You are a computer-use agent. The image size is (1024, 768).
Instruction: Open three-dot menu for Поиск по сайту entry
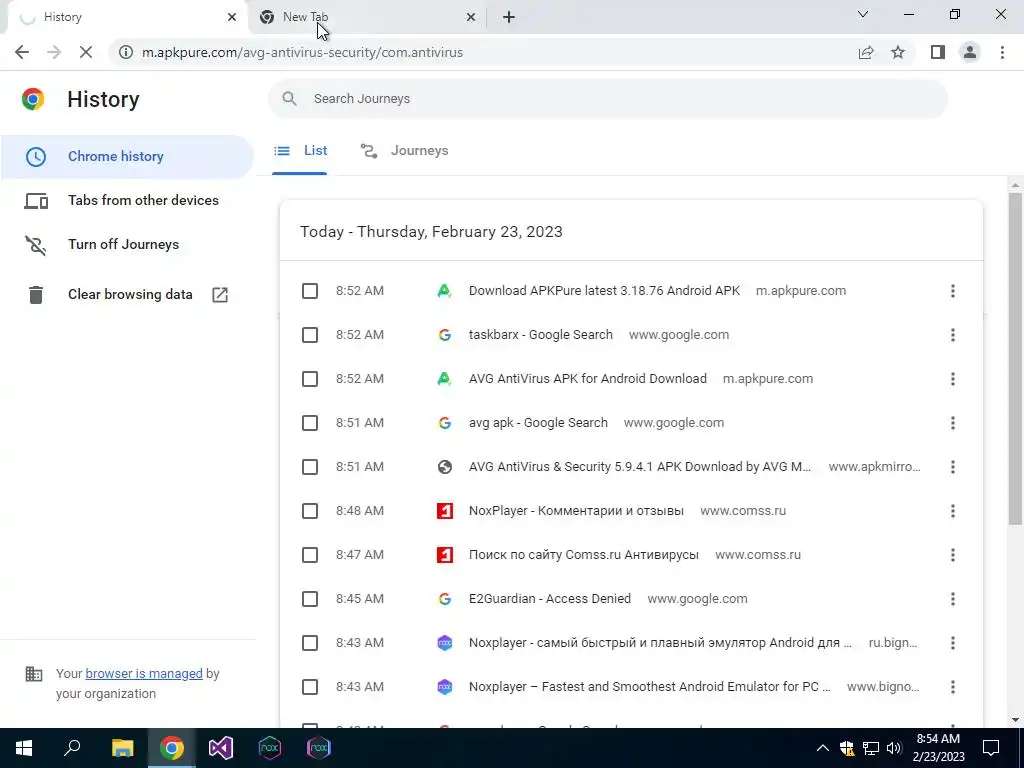click(x=953, y=555)
